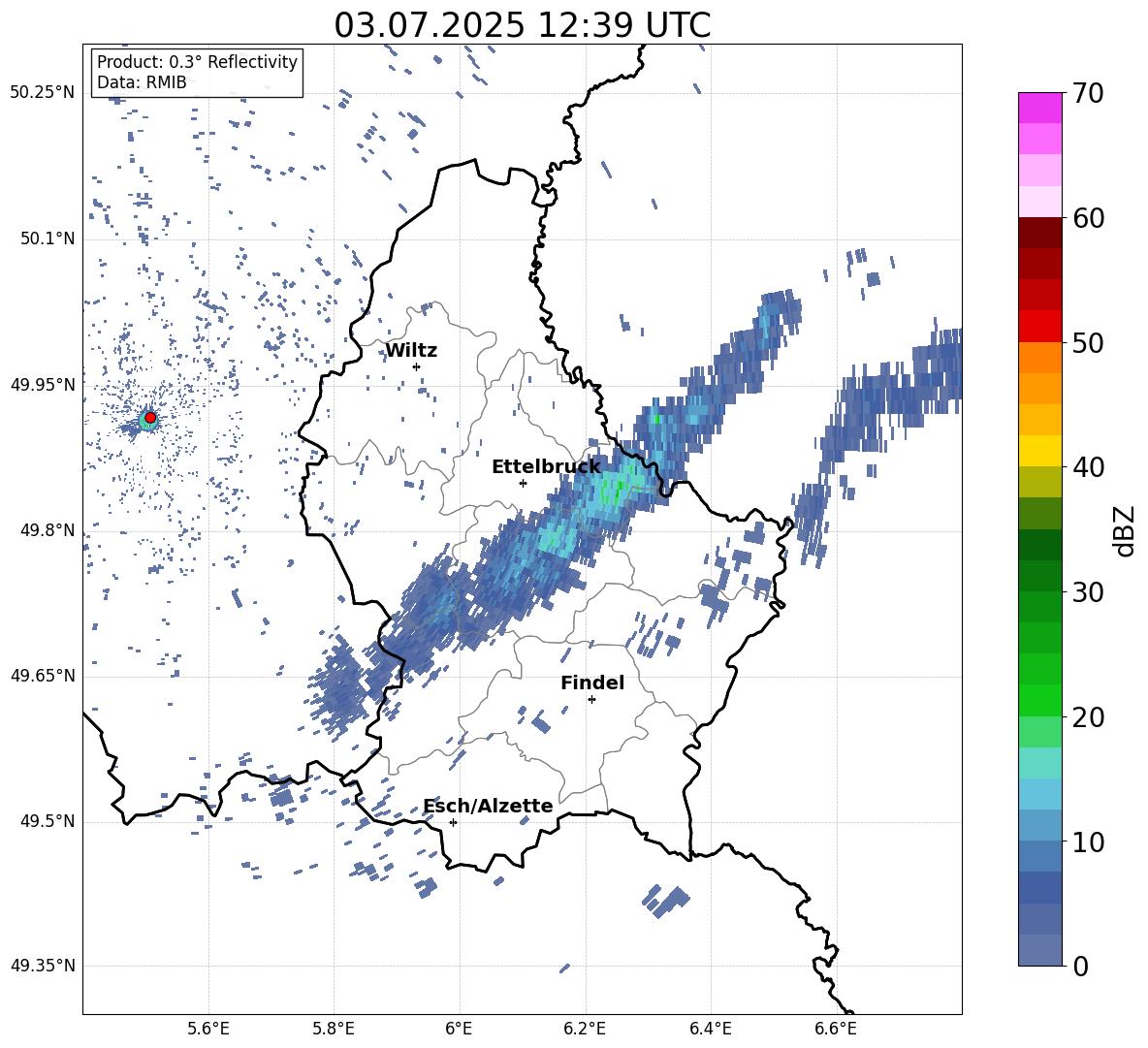Click the 5.8°E longitude label
Image resolution: width=1148 pixels, height=1048 pixels.
(334, 1029)
